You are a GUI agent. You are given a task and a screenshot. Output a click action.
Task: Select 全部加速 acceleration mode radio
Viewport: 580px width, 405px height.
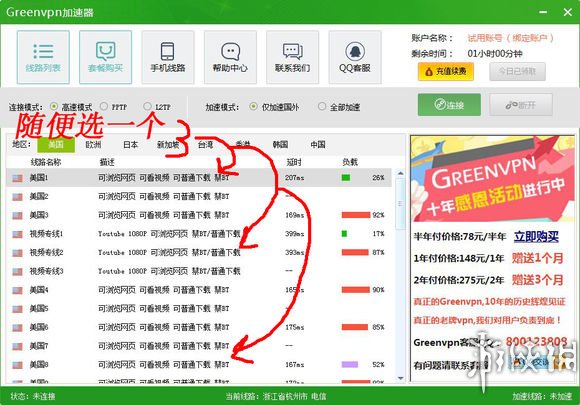(x=322, y=107)
